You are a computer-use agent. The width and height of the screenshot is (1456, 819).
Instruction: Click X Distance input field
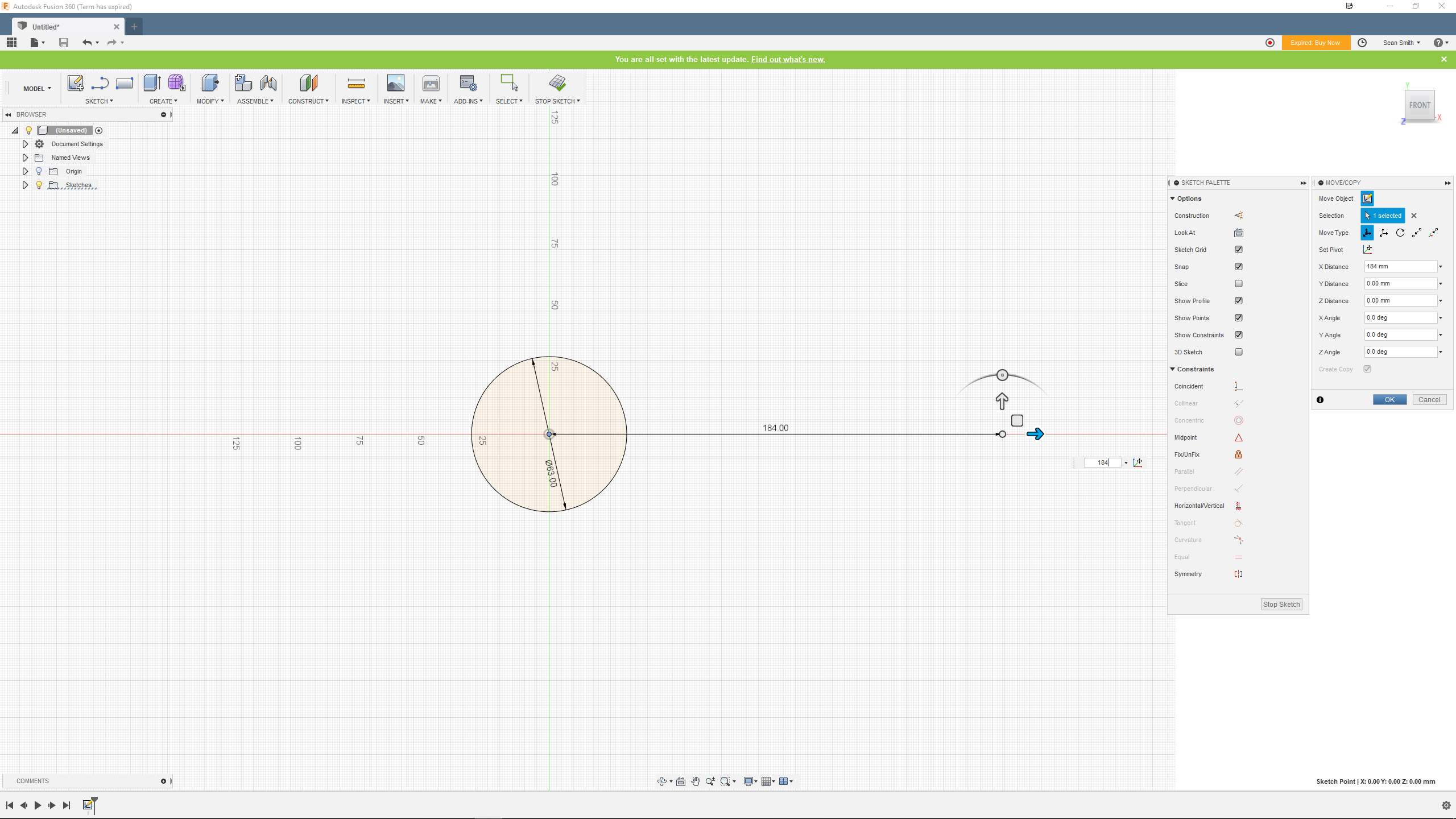click(1399, 266)
